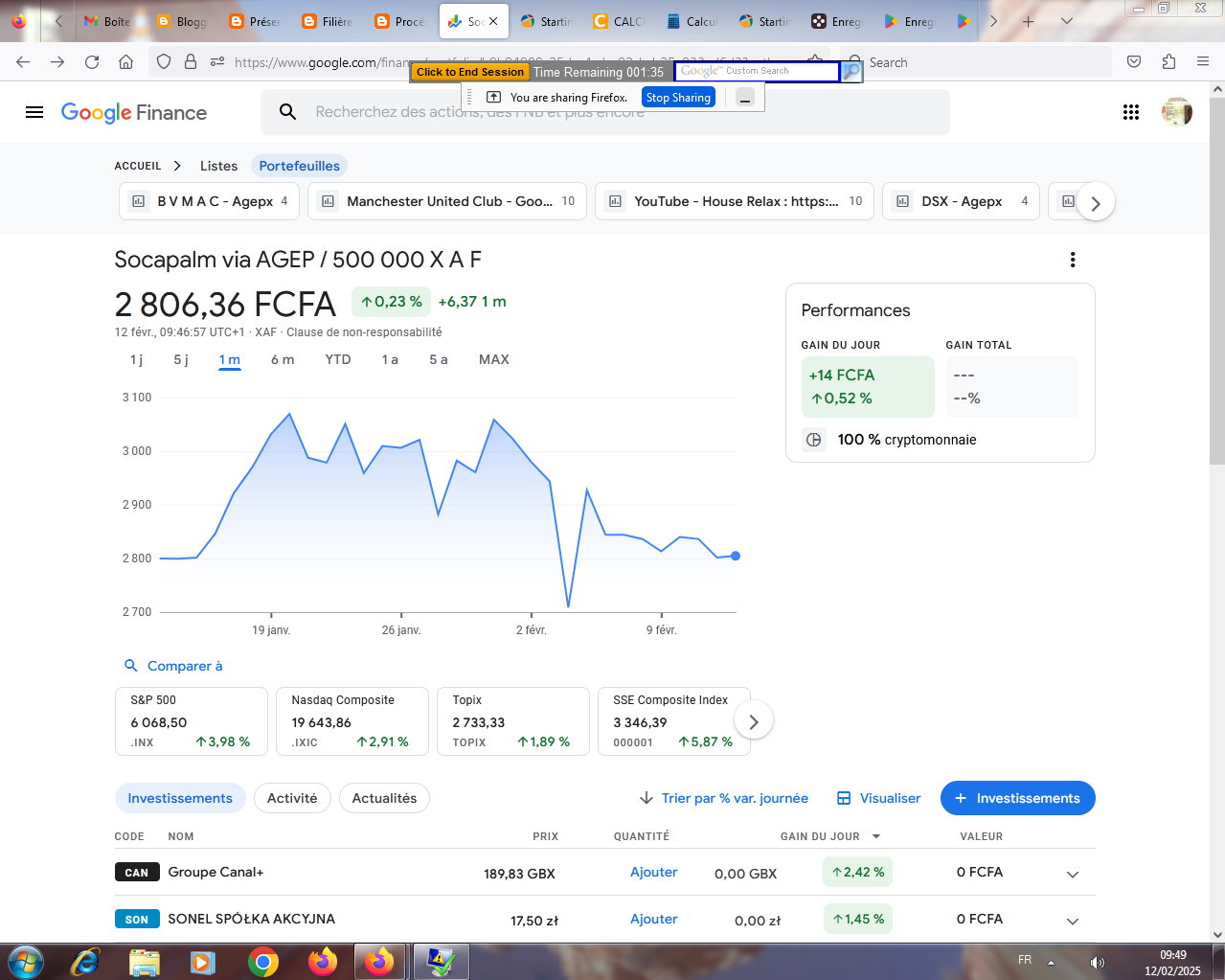Click the S&P 500 comparison card

click(192, 721)
